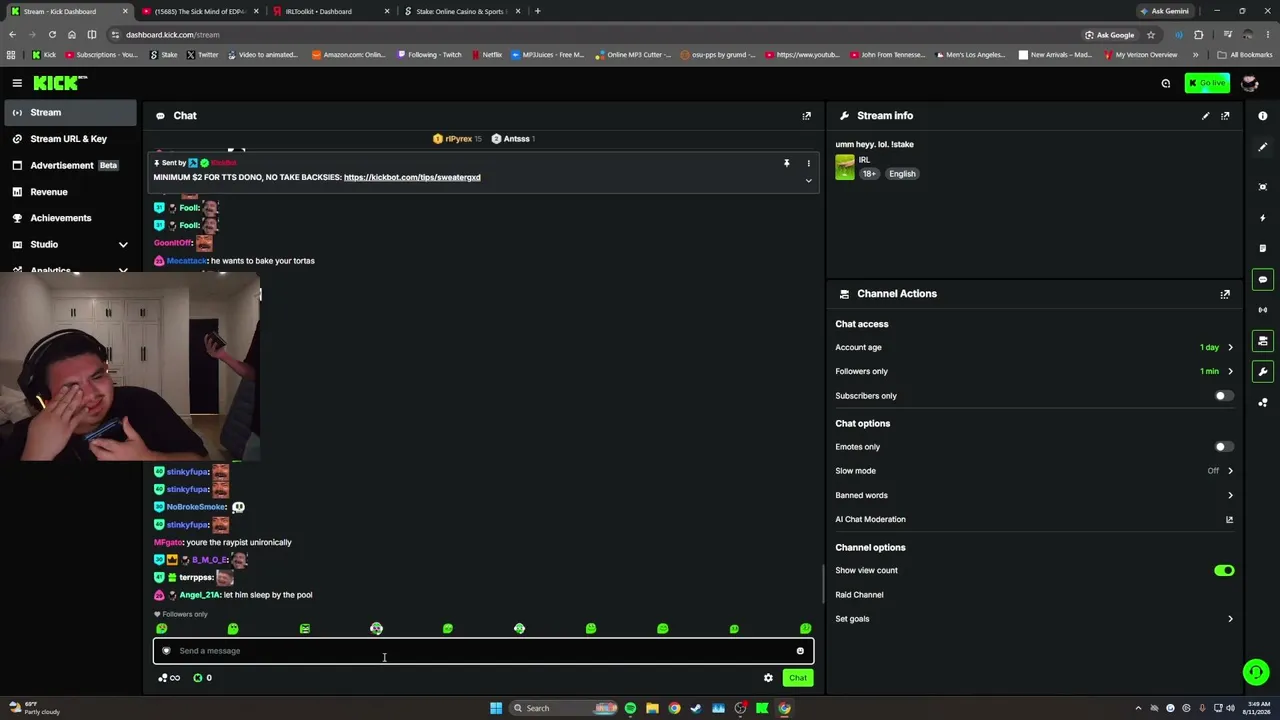Toggle the wrench channel actions icon in right rail

coord(1263,372)
